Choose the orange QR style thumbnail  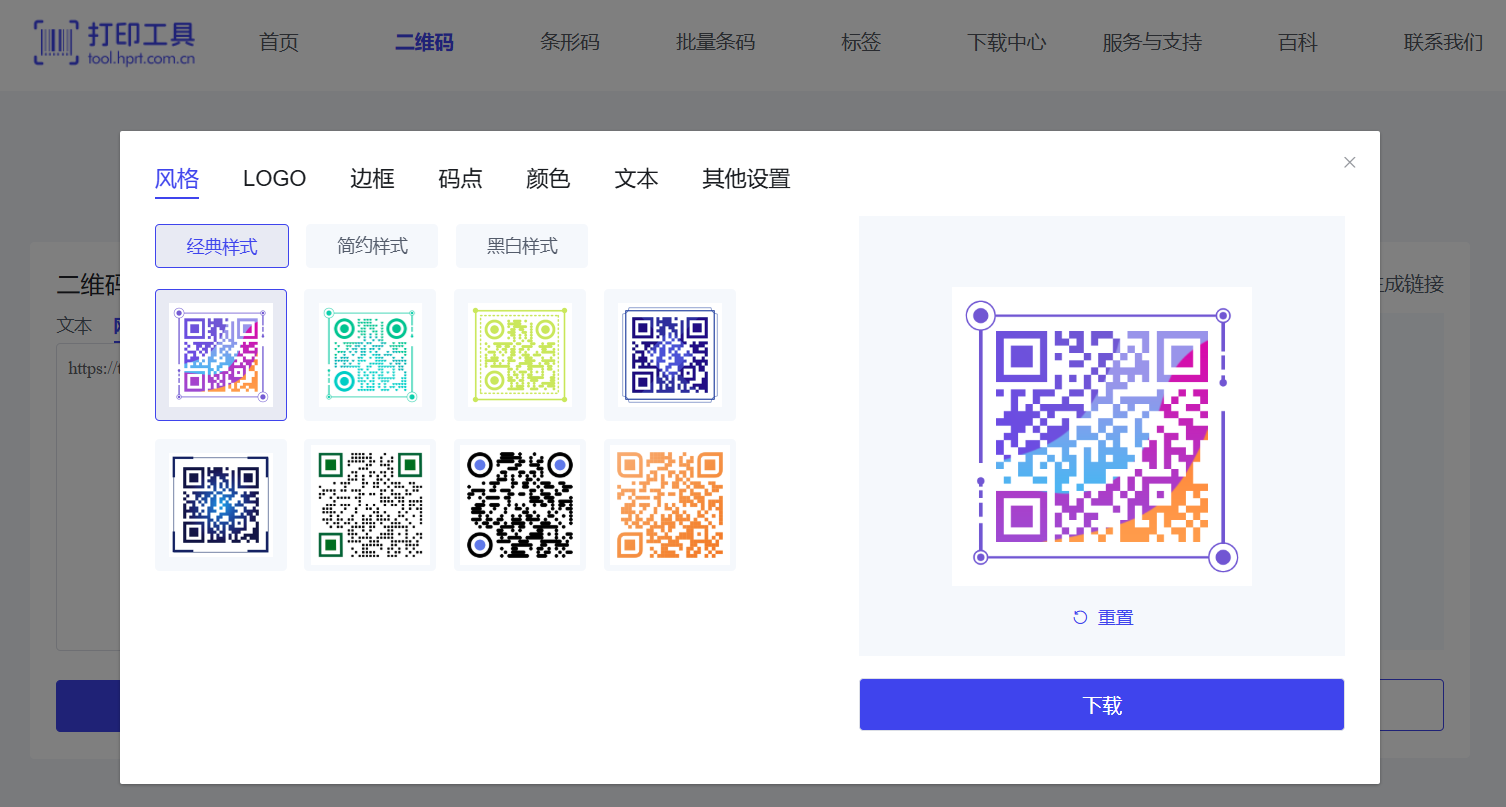pyautogui.click(x=670, y=505)
